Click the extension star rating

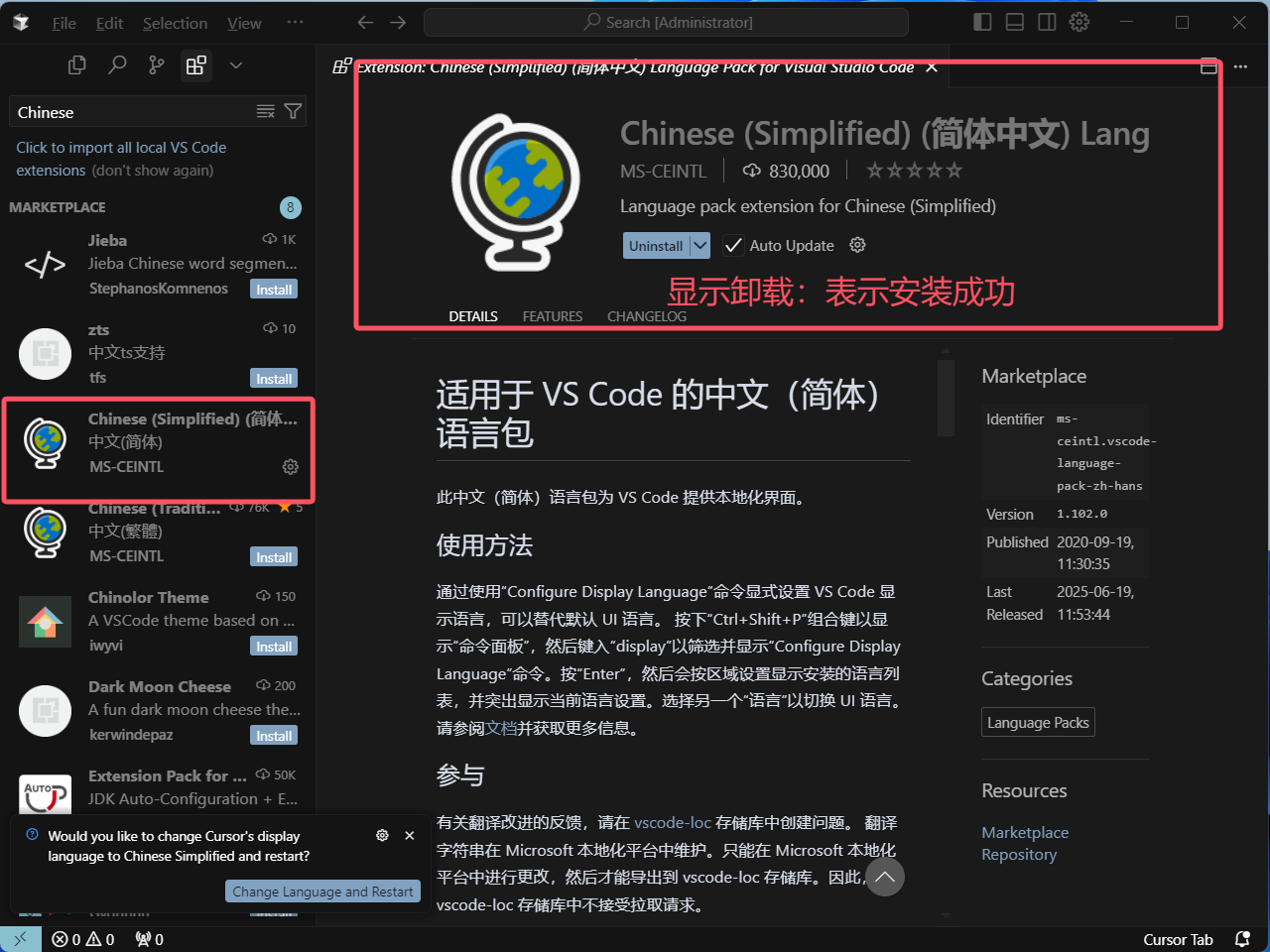(914, 171)
